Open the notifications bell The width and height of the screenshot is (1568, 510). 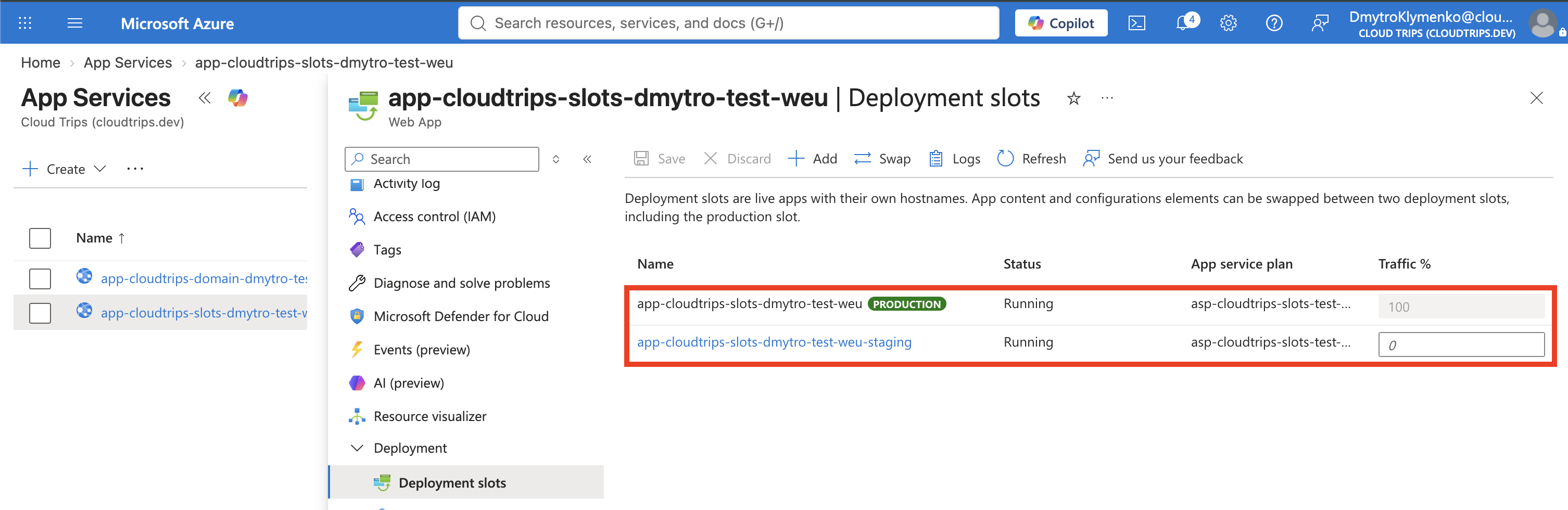tap(1183, 23)
